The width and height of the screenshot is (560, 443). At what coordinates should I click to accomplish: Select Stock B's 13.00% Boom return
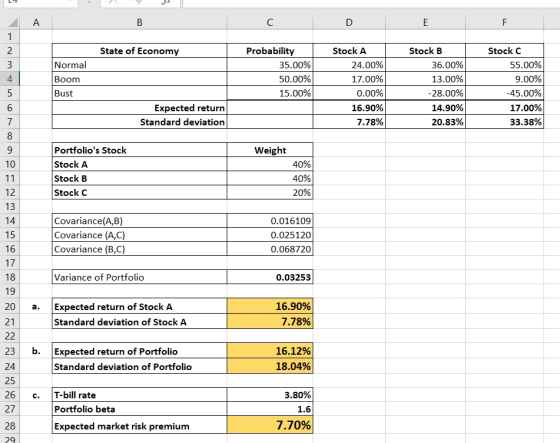pyautogui.click(x=425, y=79)
